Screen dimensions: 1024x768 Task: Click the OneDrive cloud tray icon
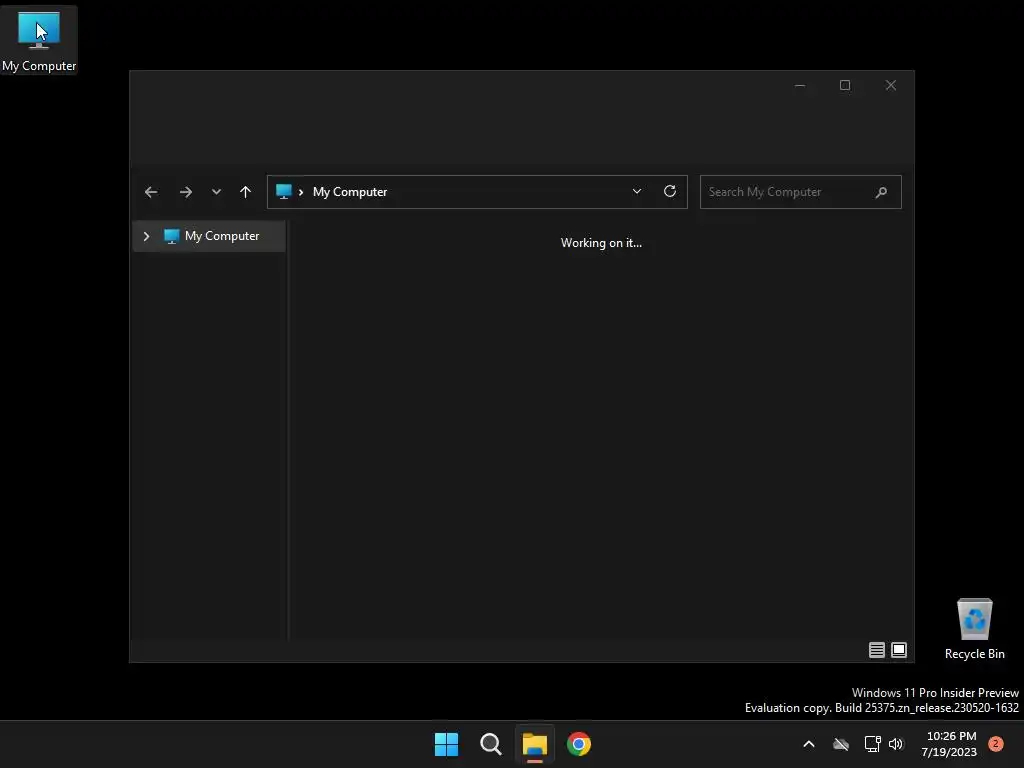coord(841,744)
